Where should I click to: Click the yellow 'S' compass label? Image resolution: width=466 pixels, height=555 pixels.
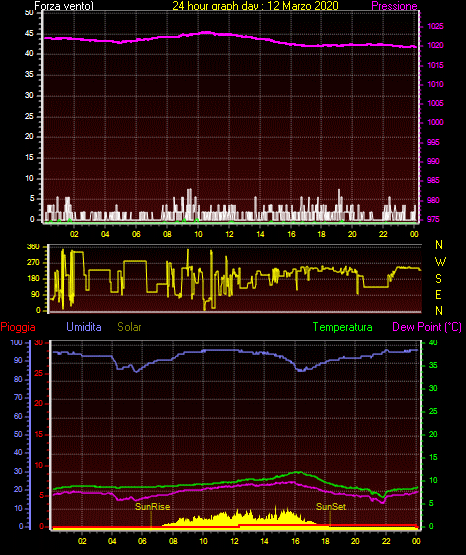coord(438,279)
